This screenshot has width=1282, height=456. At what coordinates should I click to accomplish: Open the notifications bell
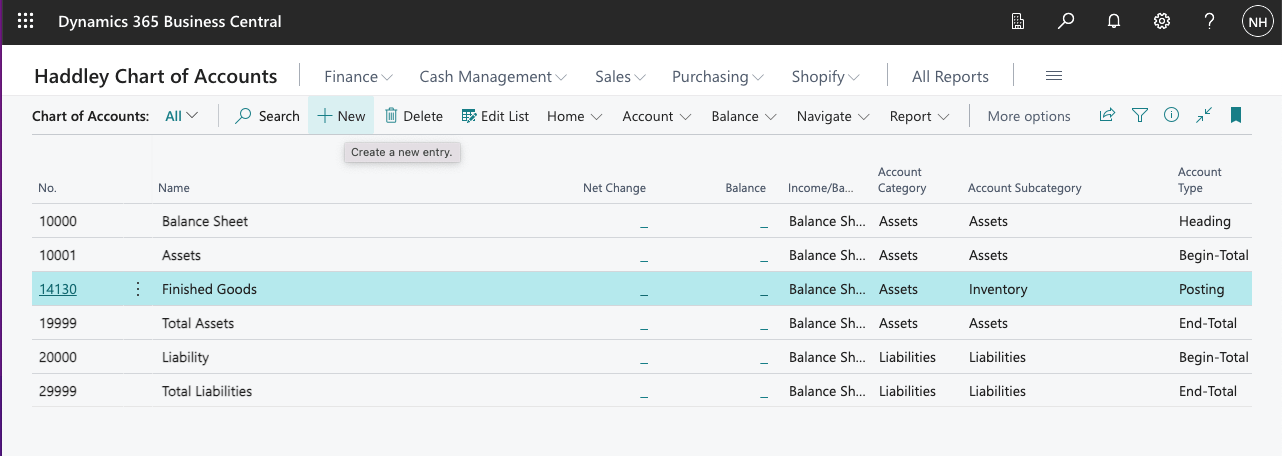[1114, 21]
